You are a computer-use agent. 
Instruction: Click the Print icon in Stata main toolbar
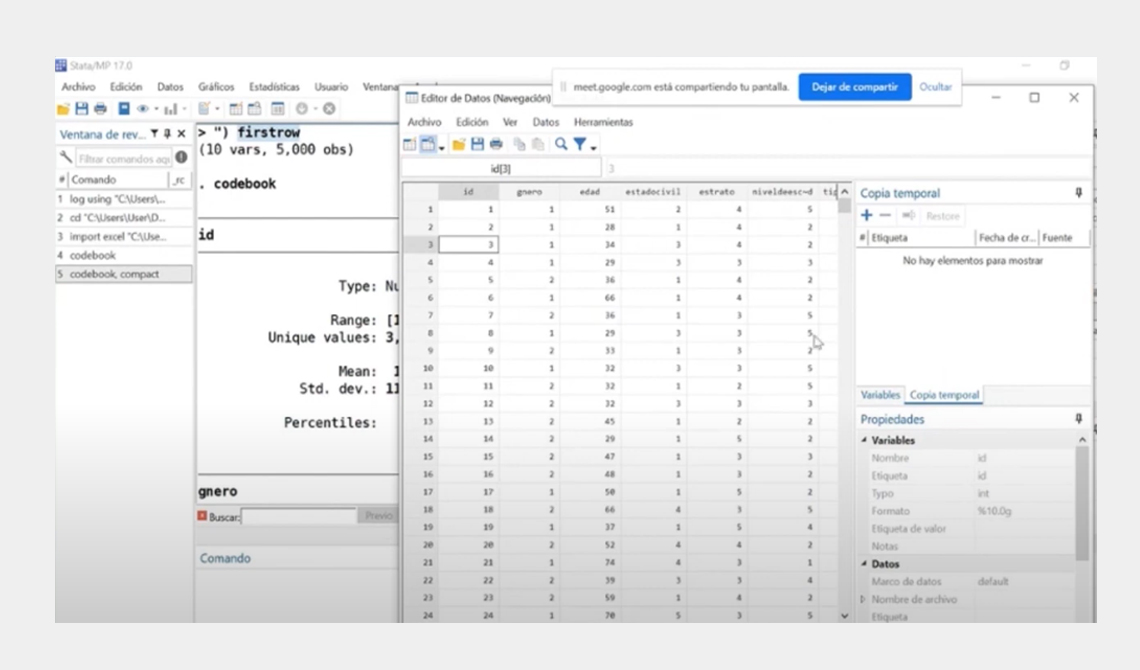[100, 109]
